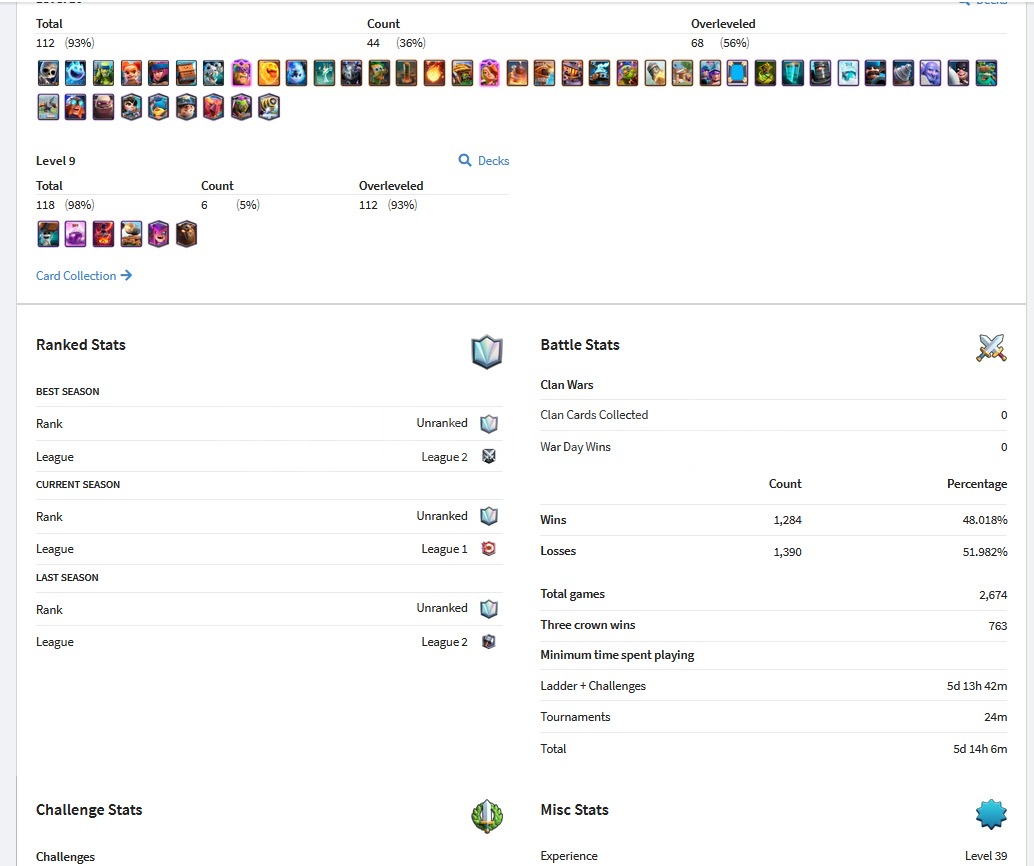Open the Card Collection link
1034x866 pixels.
point(84,276)
